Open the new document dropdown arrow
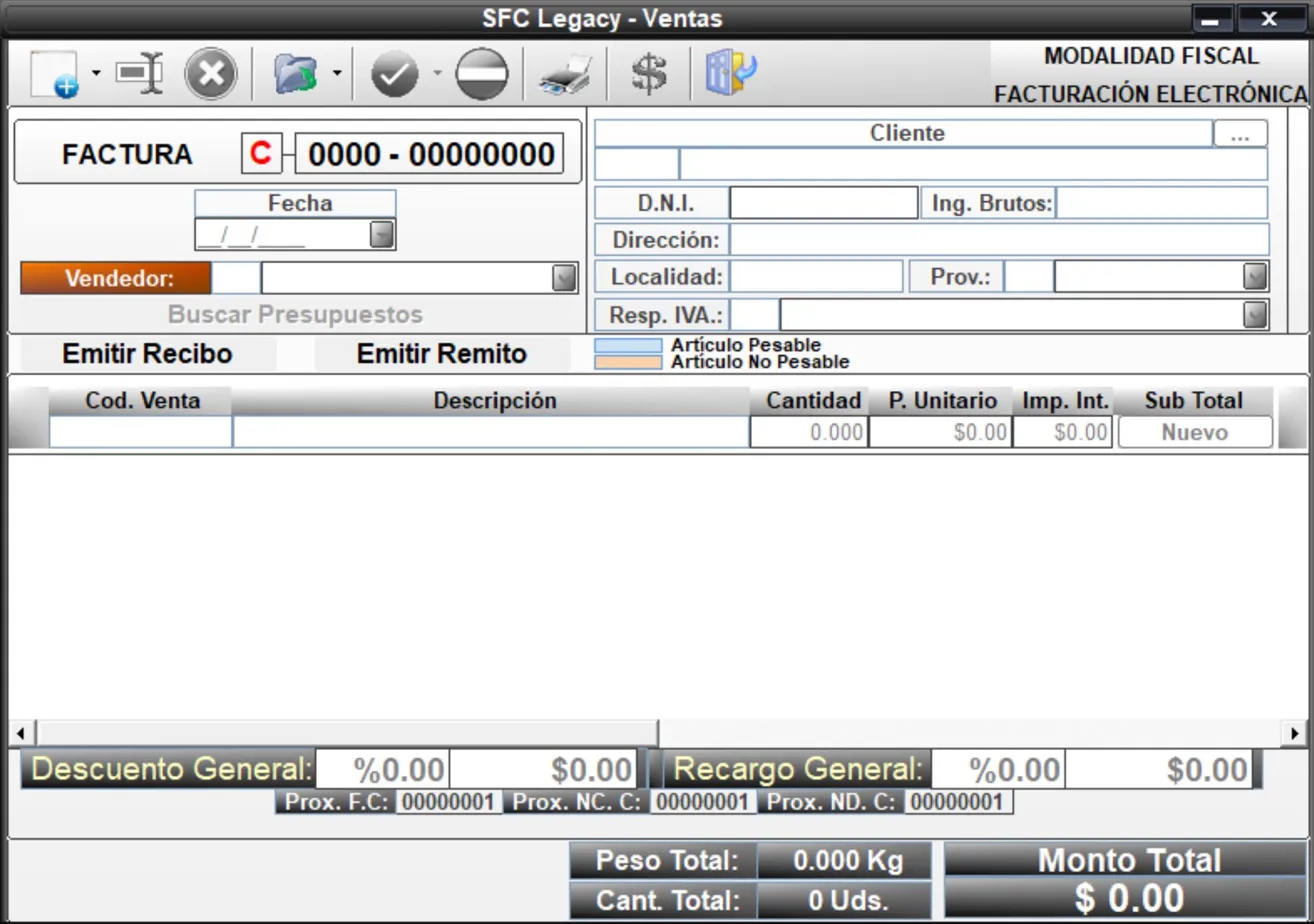 pyautogui.click(x=96, y=73)
